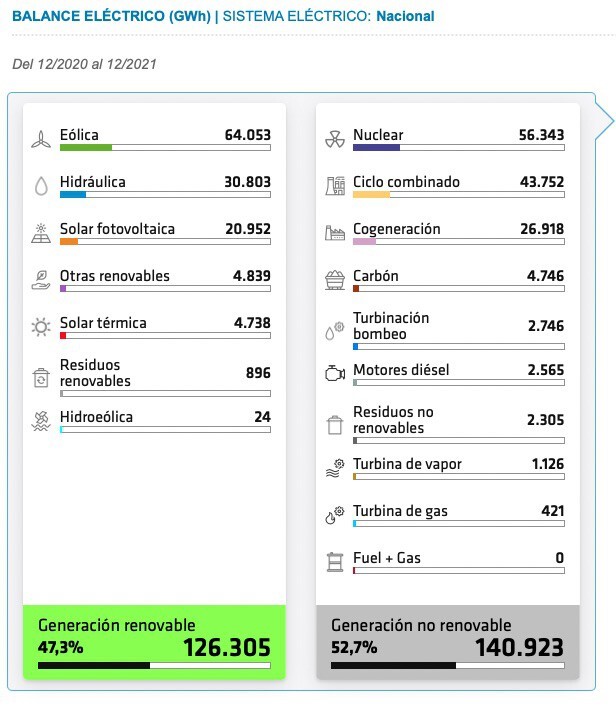The width and height of the screenshot is (616, 707).
Task: Select the Carbón mine cart icon
Action: tap(335, 280)
